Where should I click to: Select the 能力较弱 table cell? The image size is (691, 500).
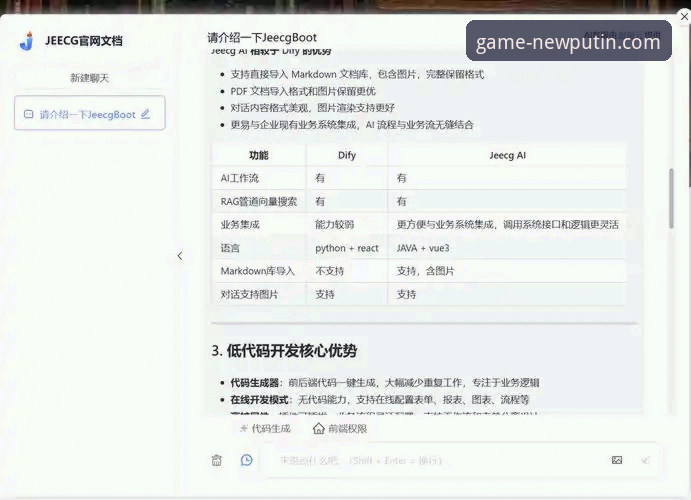pyautogui.click(x=347, y=225)
